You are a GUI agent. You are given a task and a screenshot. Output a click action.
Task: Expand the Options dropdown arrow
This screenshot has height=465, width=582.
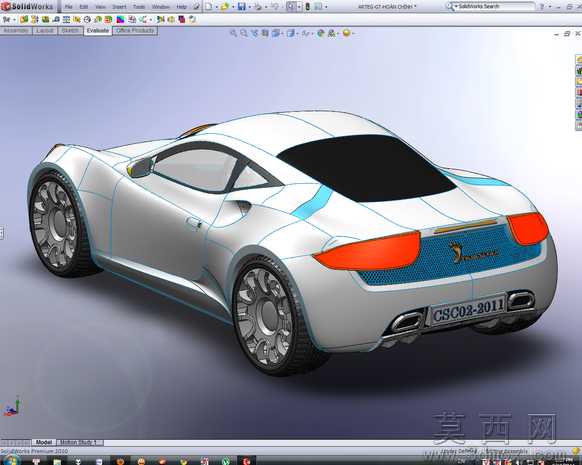pyautogui.click(x=326, y=7)
